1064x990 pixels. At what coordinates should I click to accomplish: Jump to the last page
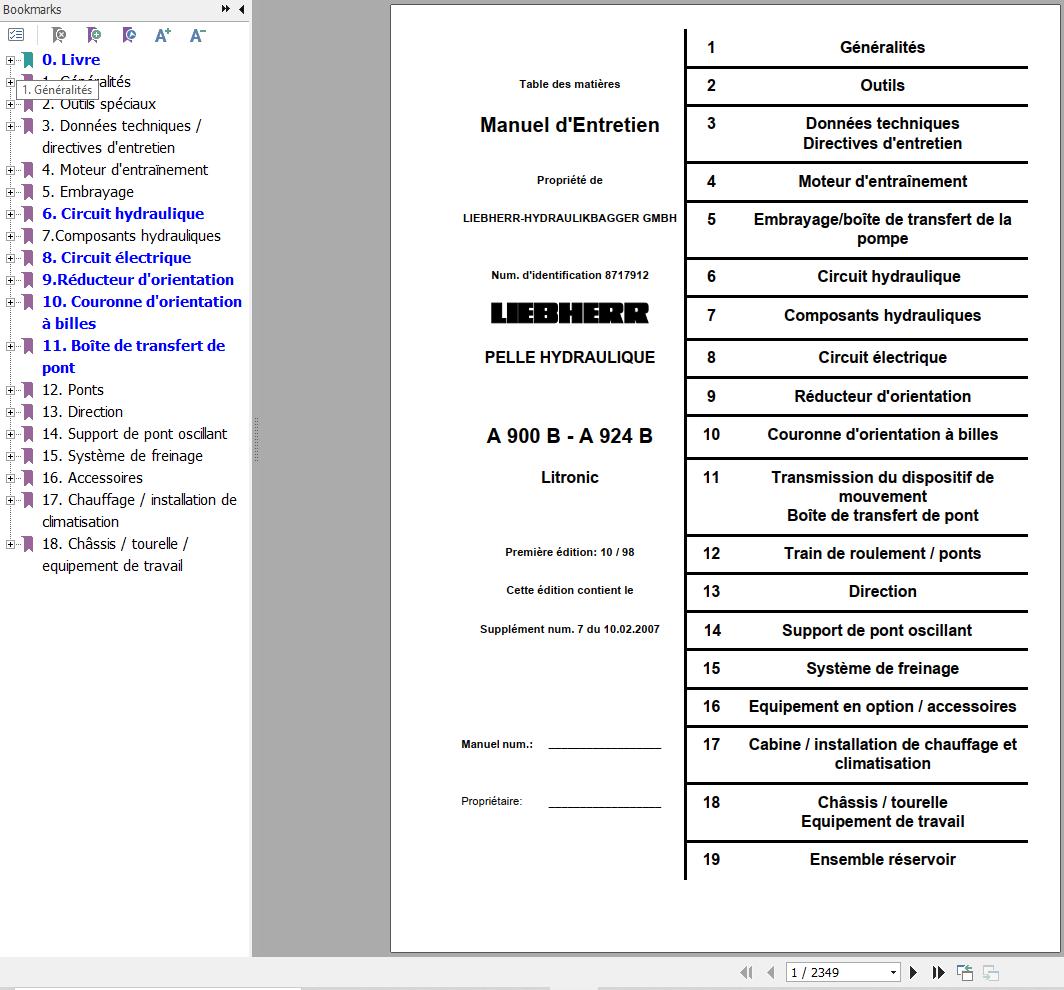click(x=938, y=972)
